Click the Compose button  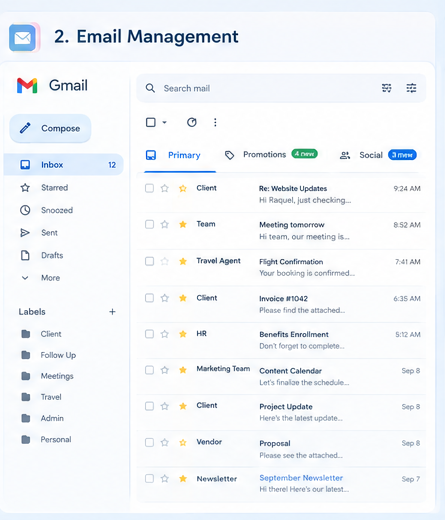[50, 128]
